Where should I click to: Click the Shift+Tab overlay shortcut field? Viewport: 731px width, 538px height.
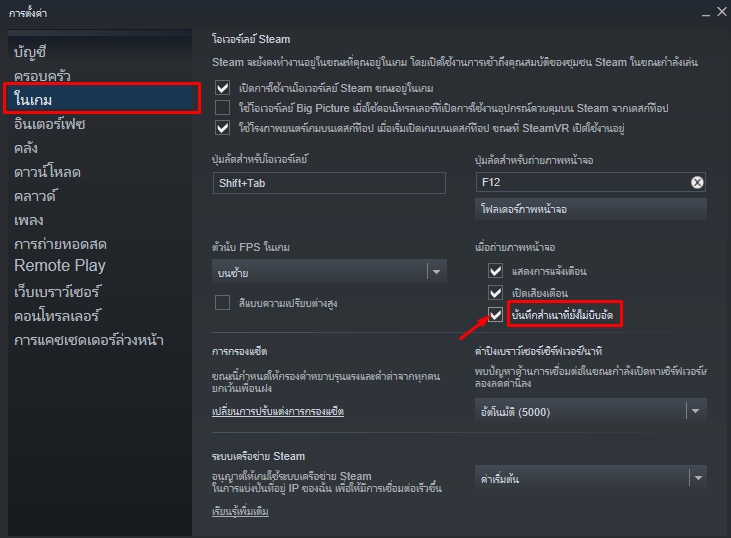click(x=330, y=183)
